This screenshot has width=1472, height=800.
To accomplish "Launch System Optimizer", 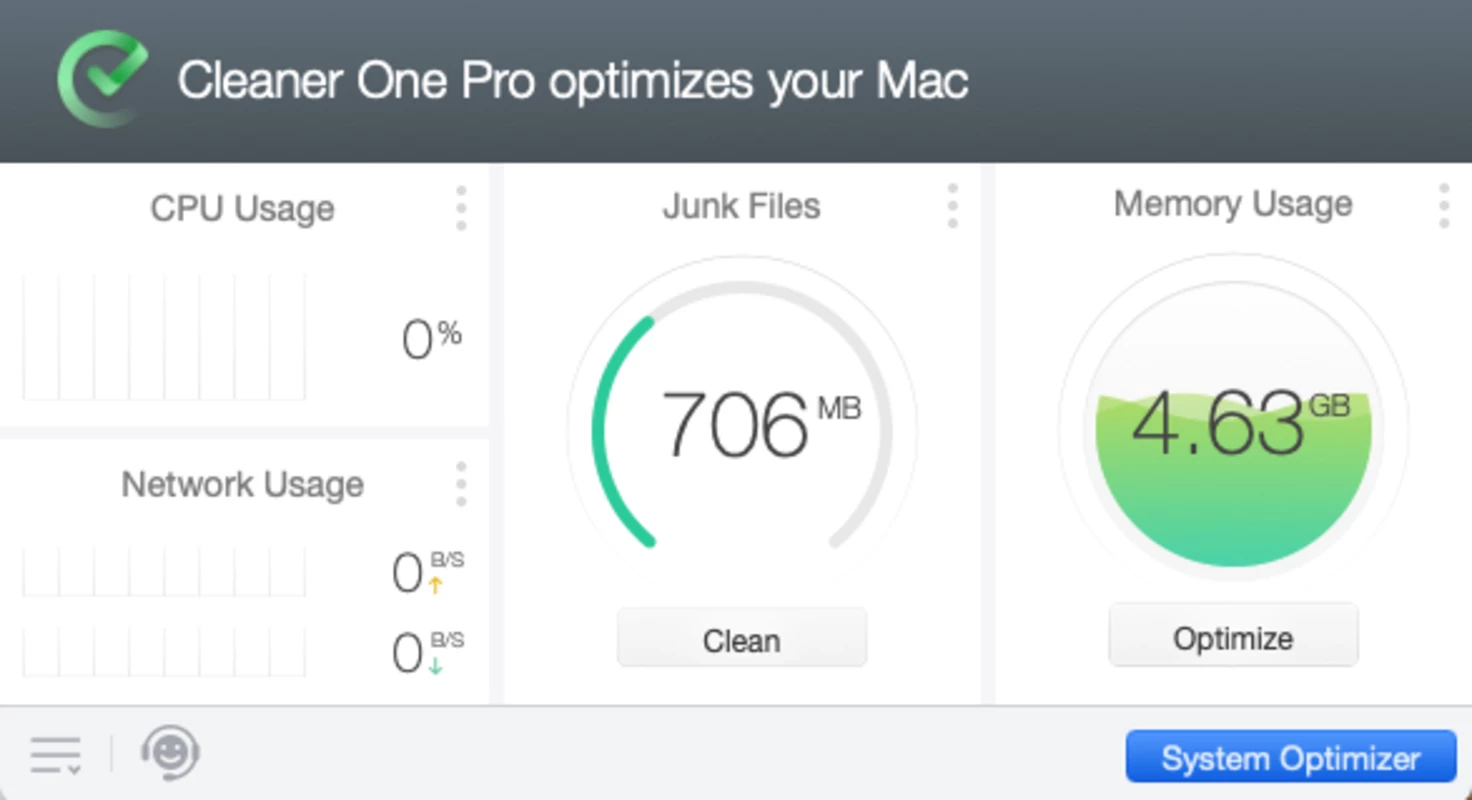I will click(x=1290, y=757).
